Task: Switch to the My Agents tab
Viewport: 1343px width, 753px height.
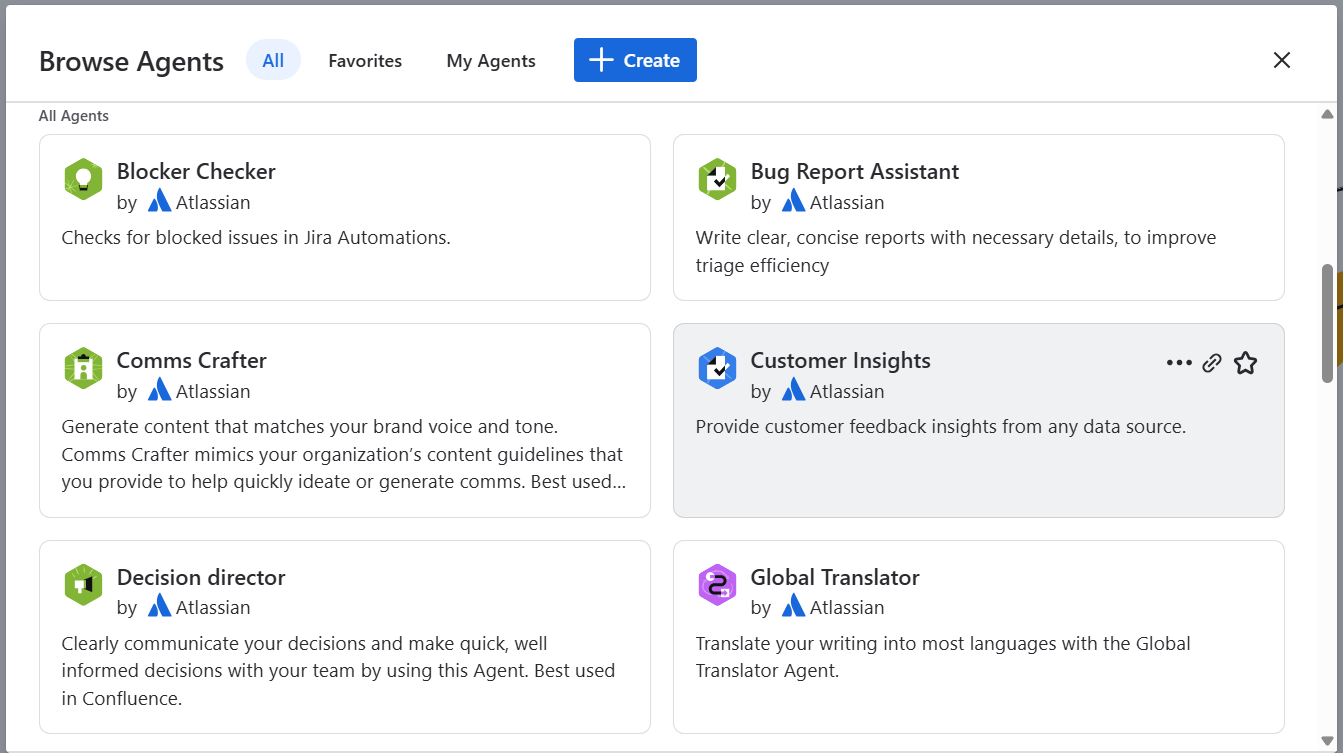Action: 491,61
